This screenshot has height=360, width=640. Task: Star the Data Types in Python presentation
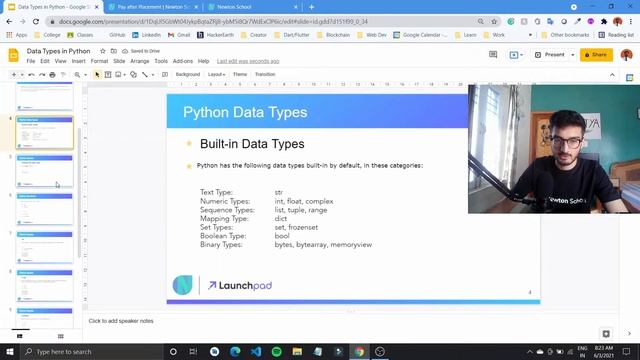pyautogui.click(x=103, y=51)
